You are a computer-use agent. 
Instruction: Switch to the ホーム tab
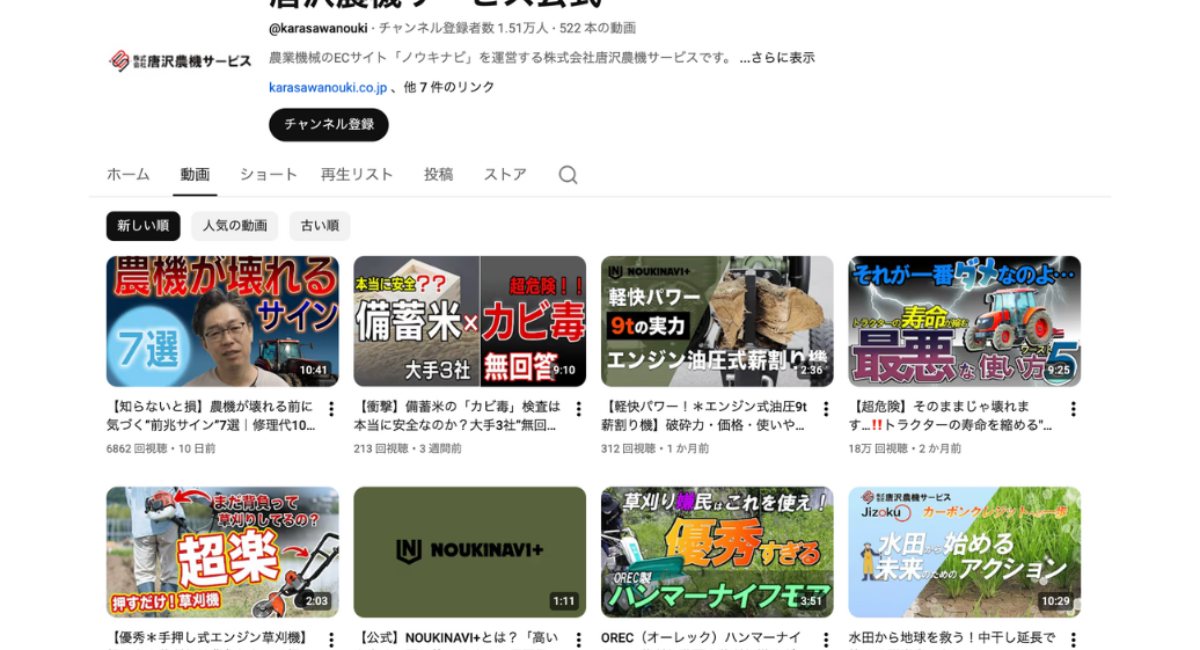pos(128,174)
